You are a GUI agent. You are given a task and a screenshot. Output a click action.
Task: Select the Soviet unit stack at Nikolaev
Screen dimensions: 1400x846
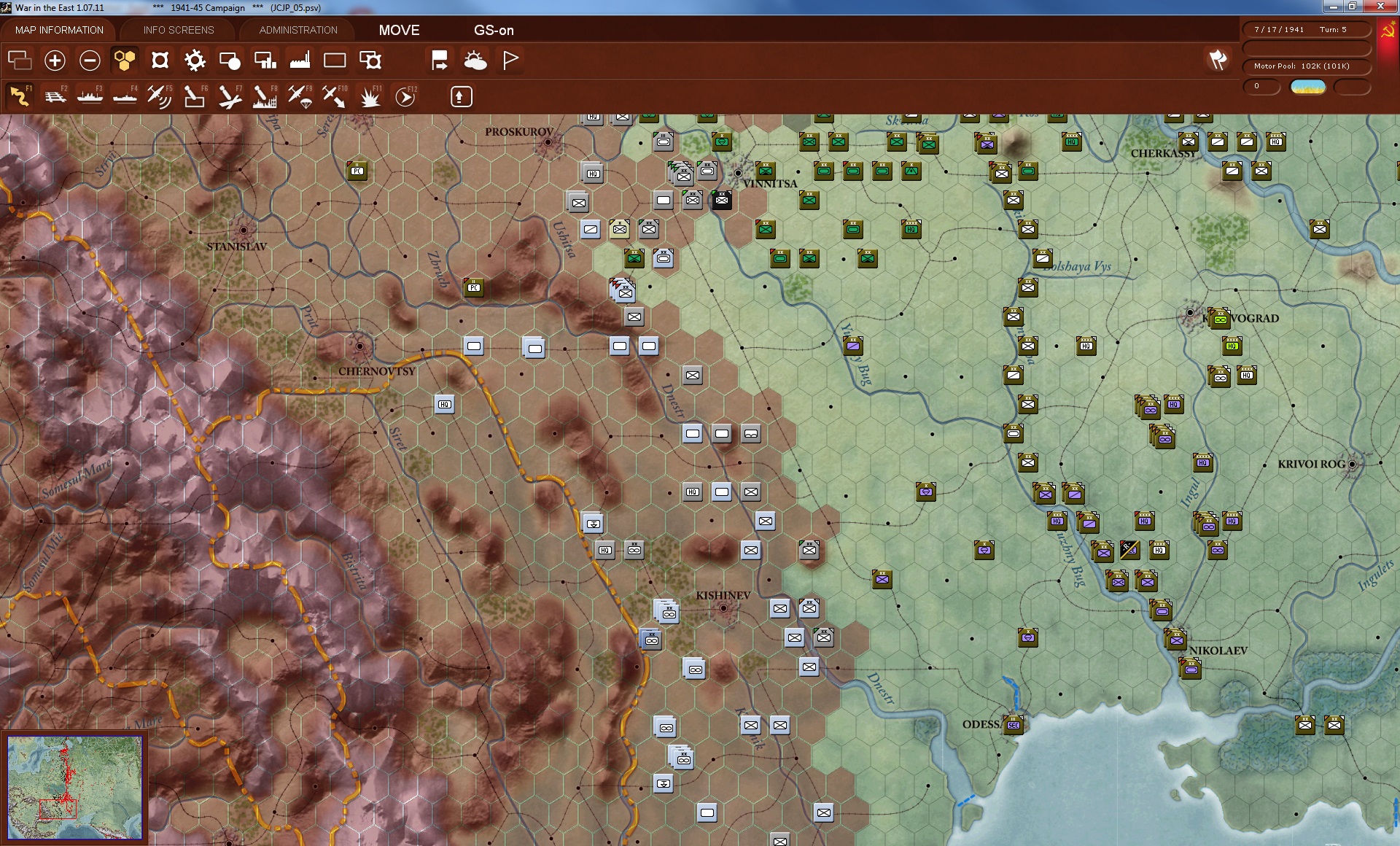1175,639
